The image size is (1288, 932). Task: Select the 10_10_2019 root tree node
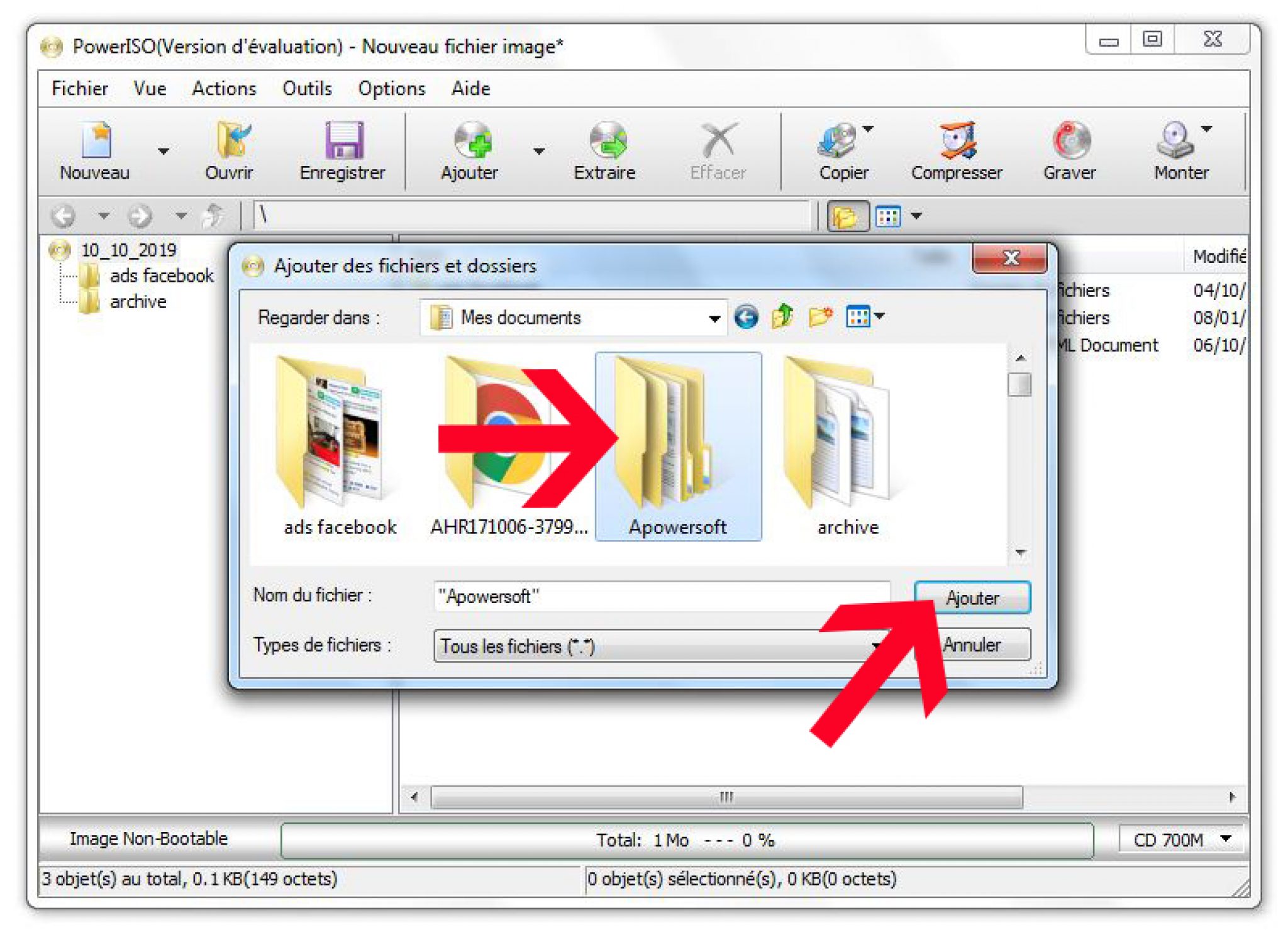click(128, 250)
